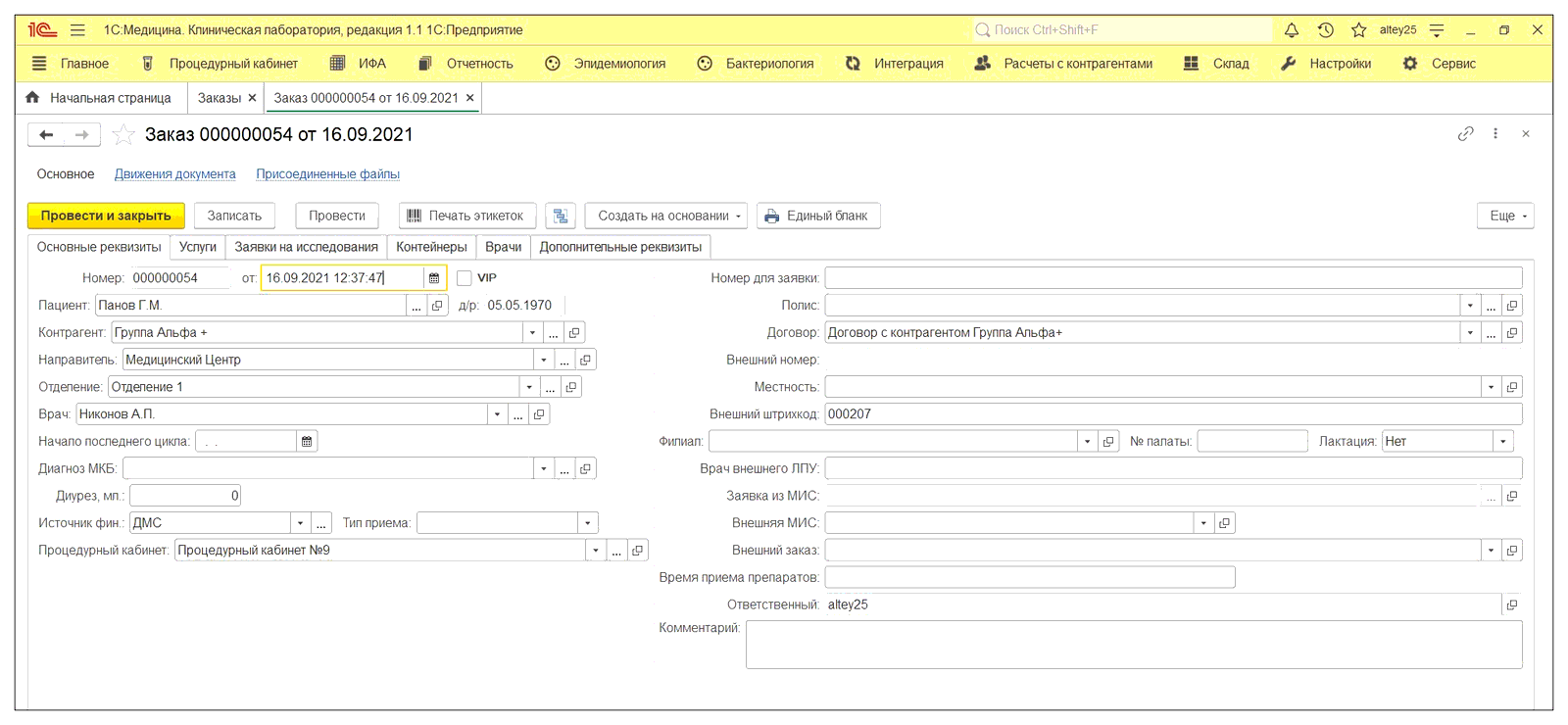The image size is (1568, 725).
Task: Expand the Лактация dropdown
Action: pos(1503,442)
